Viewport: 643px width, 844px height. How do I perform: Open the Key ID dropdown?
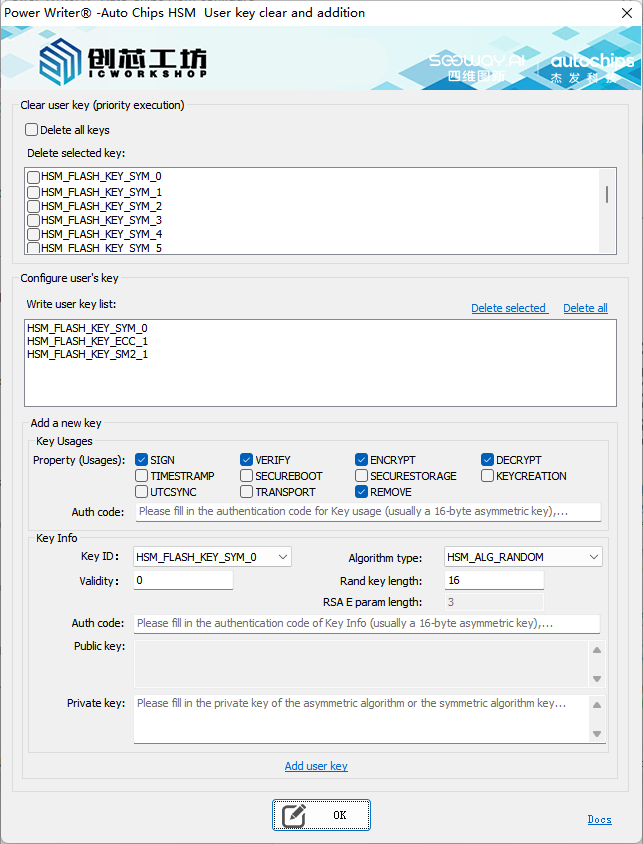(x=281, y=557)
